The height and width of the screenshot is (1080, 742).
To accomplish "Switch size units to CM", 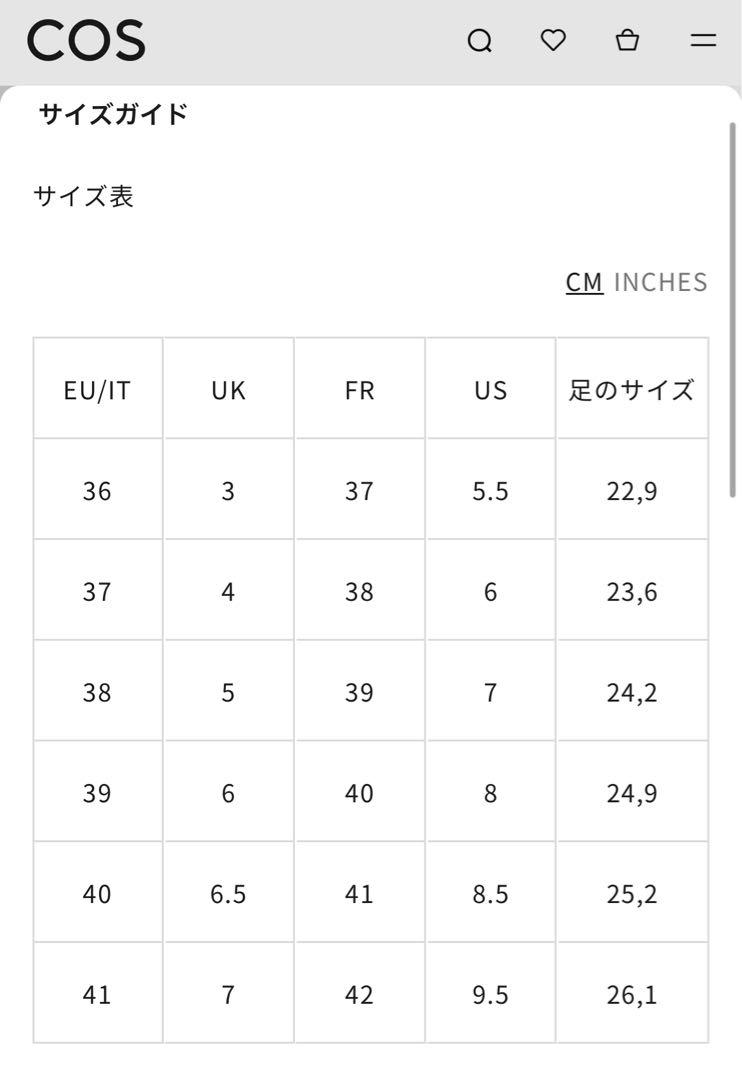I will pyautogui.click(x=584, y=282).
